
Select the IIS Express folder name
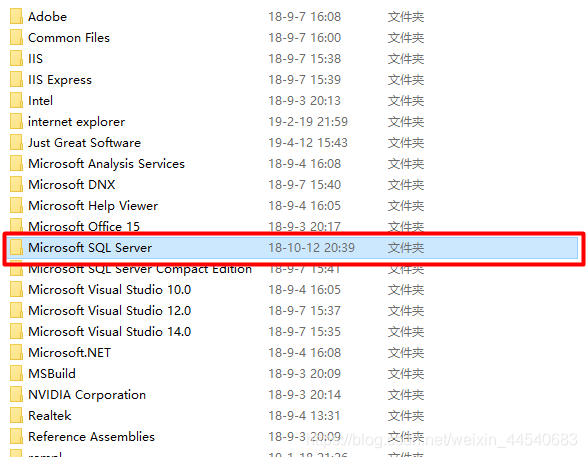coord(60,80)
